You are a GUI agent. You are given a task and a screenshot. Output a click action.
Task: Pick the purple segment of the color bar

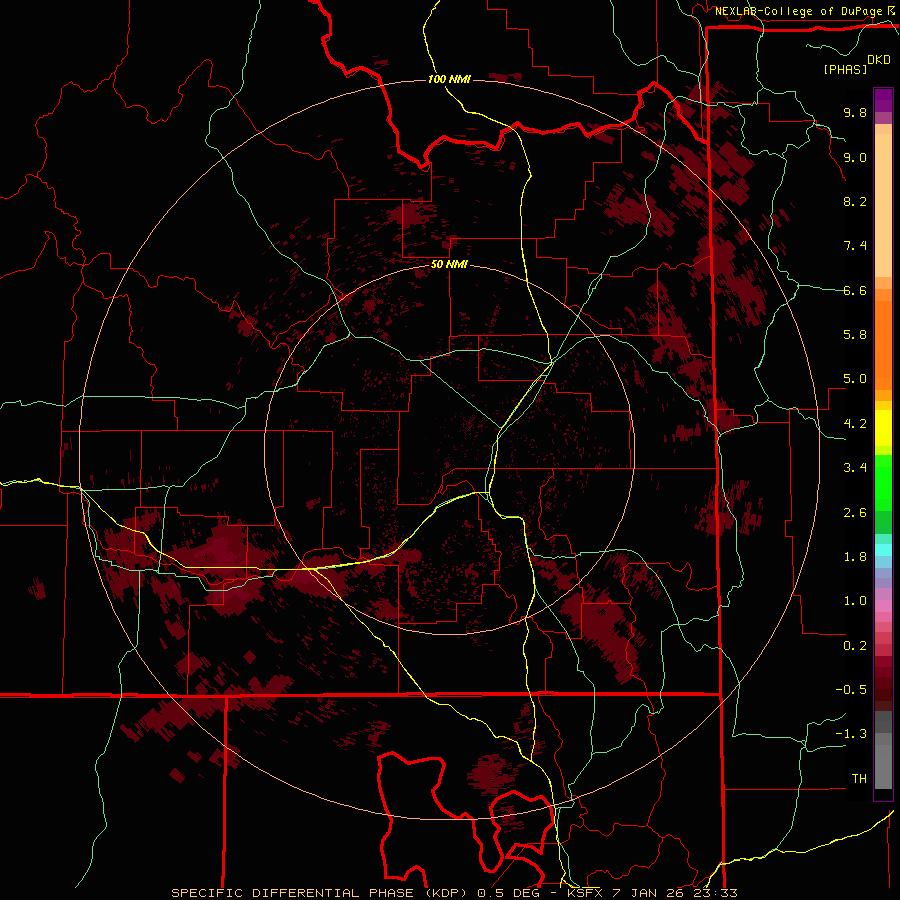883,100
